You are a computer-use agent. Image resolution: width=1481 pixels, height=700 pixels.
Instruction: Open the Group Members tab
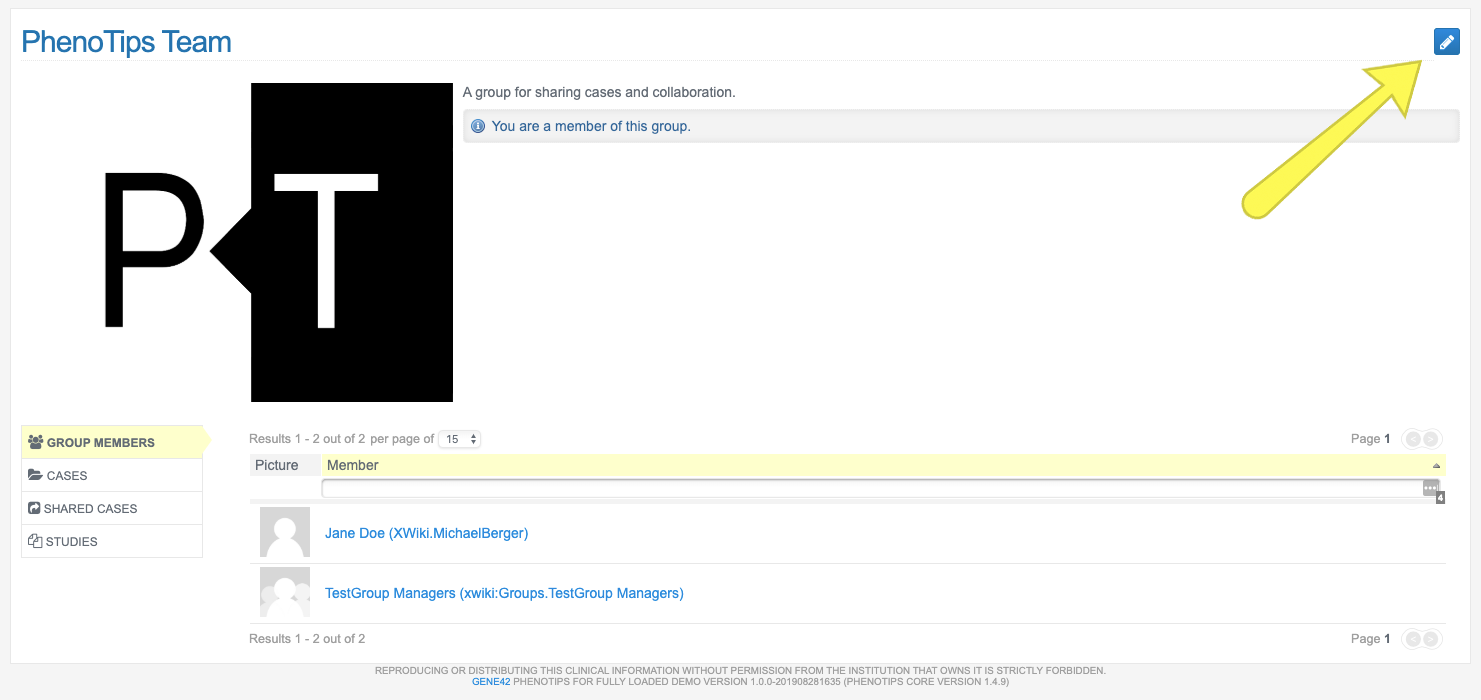click(112, 442)
